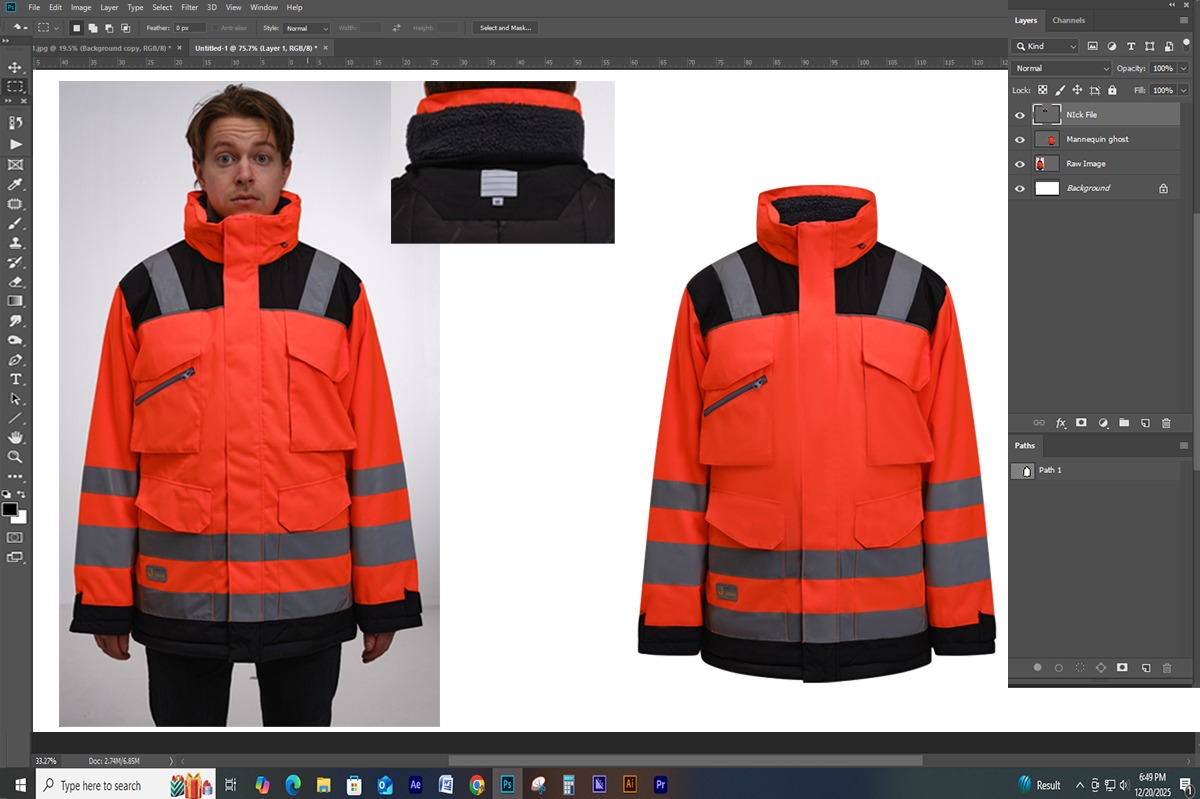Open the Add layer mask icon
The image size is (1200, 799).
pyautogui.click(x=1081, y=423)
